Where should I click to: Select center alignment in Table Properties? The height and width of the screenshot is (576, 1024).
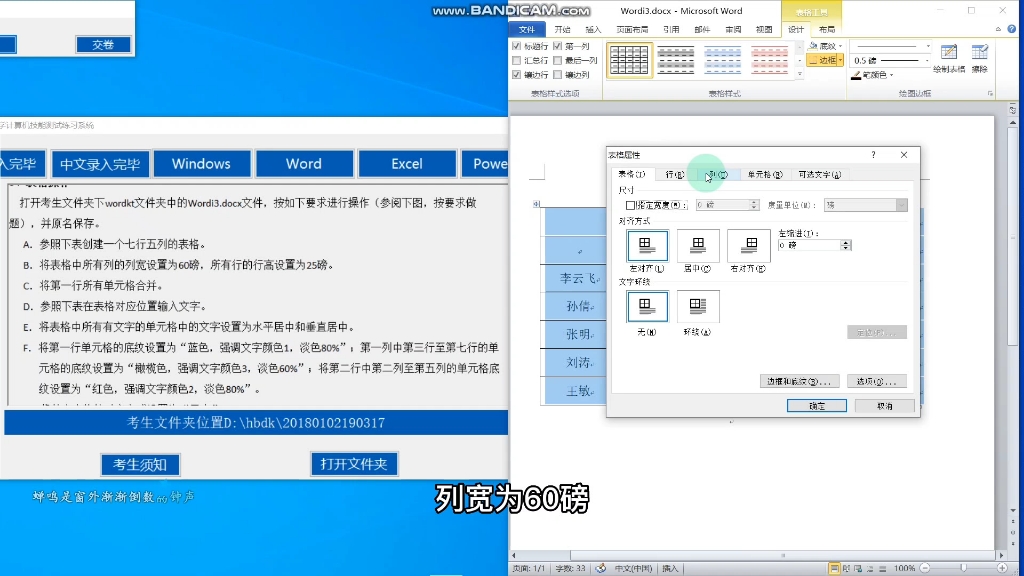[x=698, y=245]
